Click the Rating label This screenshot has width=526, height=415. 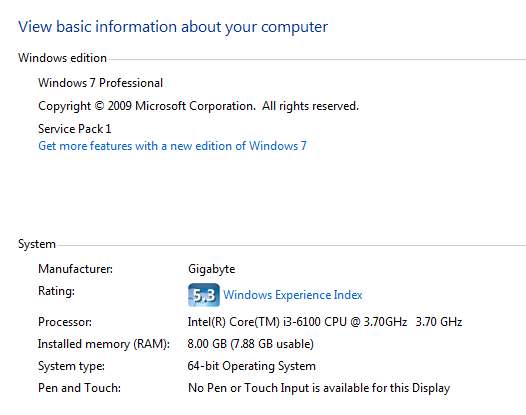click(56, 291)
